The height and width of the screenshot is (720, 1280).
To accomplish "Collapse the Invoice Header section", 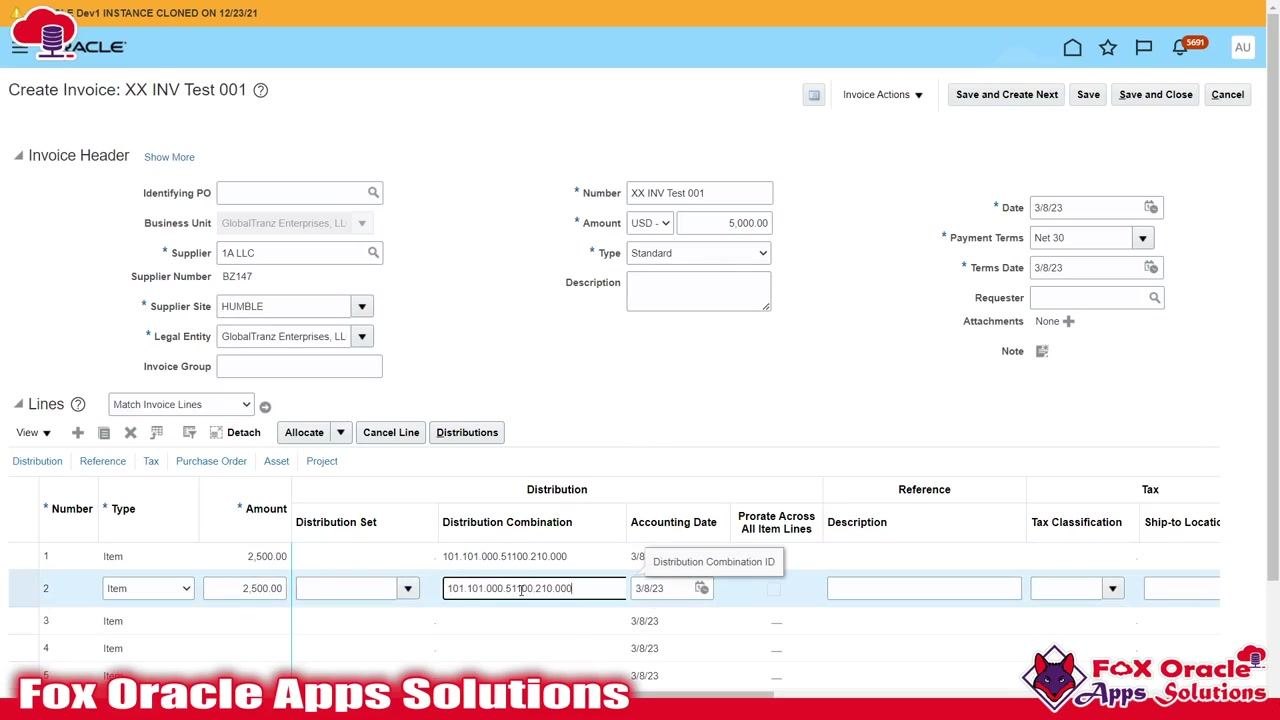I will tap(18, 156).
